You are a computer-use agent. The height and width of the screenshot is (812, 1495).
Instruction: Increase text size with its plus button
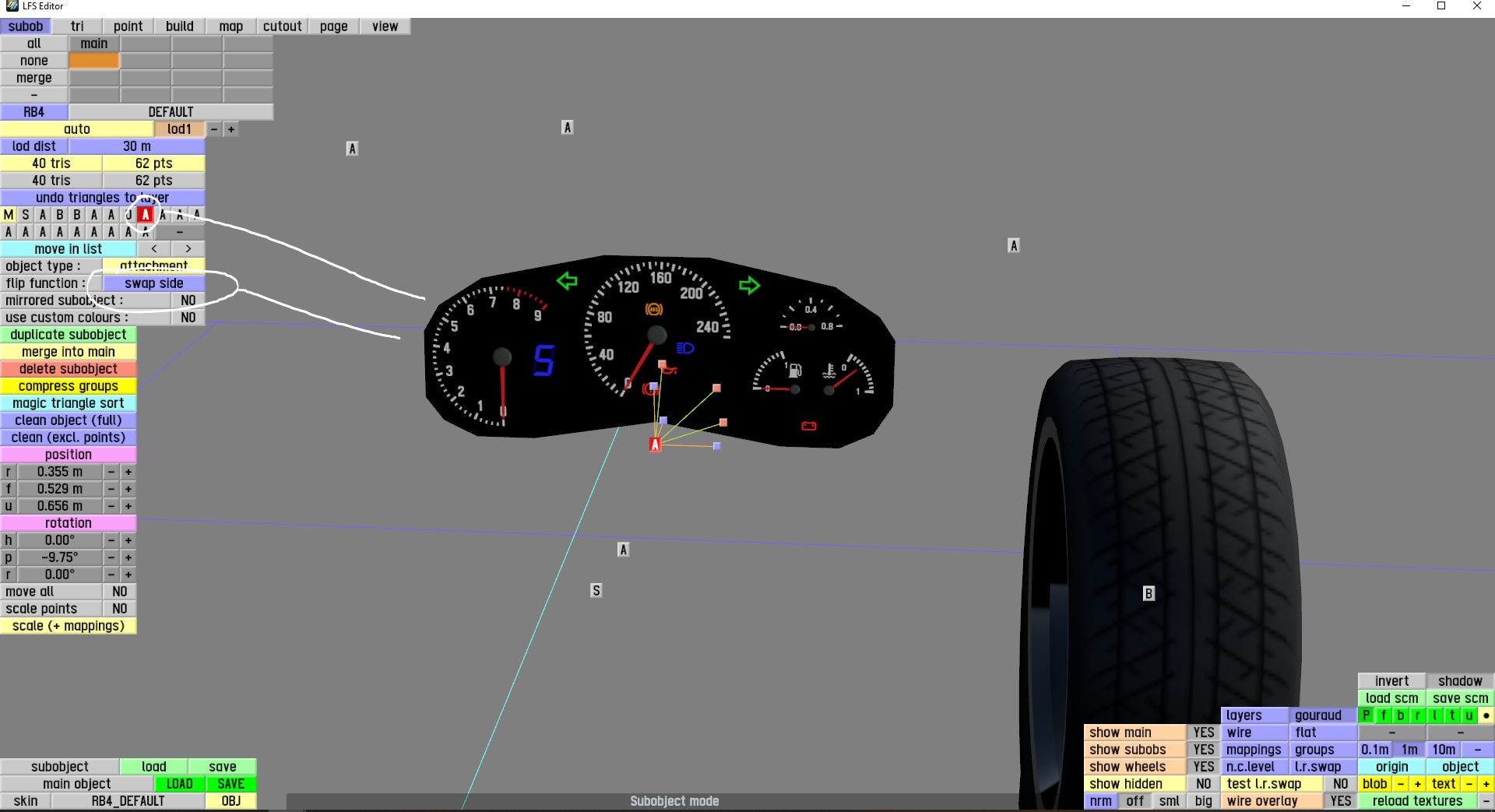pyautogui.click(x=1486, y=784)
